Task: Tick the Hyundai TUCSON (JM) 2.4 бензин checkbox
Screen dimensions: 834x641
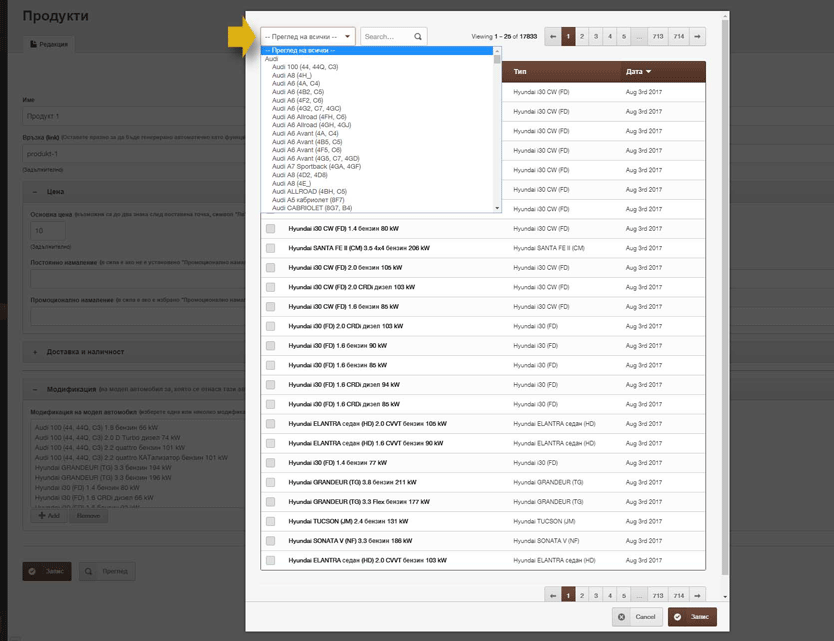Action: point(271,521)
